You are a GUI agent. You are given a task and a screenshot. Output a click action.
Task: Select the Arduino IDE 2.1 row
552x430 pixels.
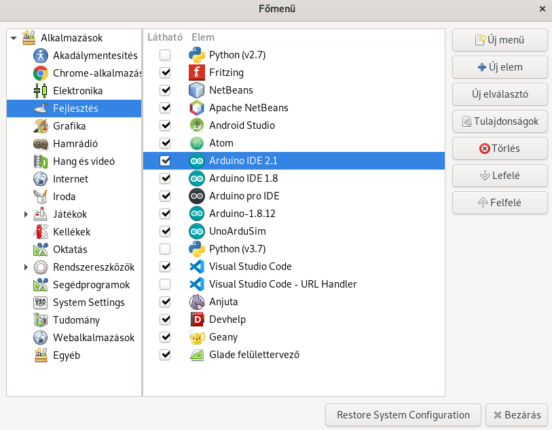294,161
